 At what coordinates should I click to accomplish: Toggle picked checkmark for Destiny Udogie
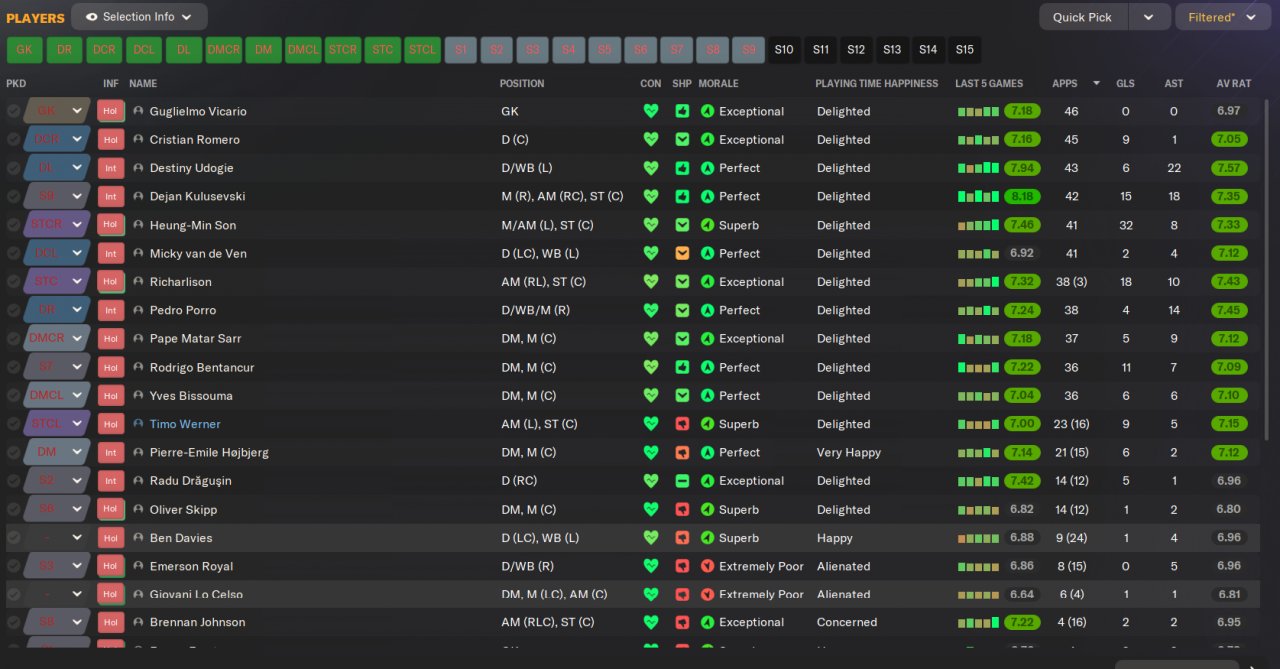tap(13, 168)
